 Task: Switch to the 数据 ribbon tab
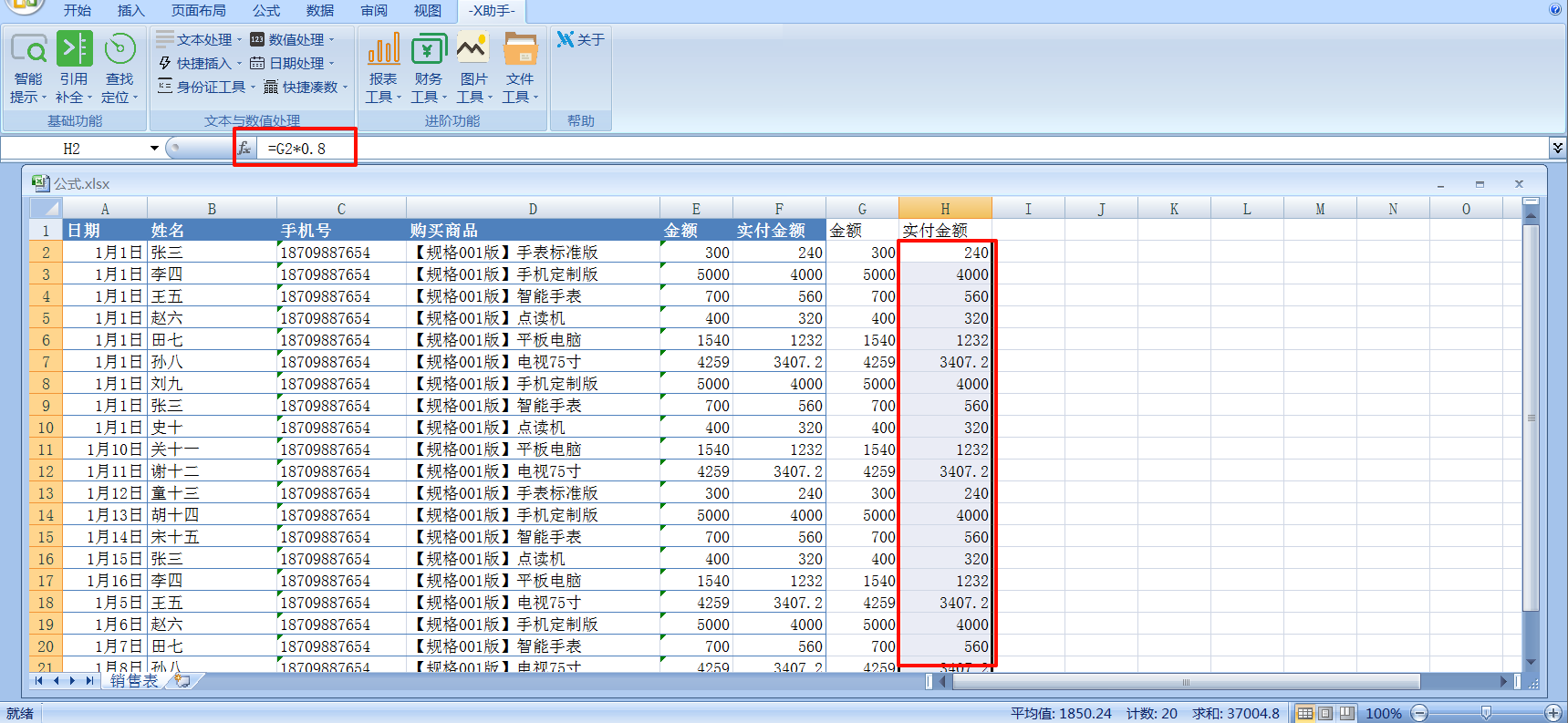[x=320, y=10]
